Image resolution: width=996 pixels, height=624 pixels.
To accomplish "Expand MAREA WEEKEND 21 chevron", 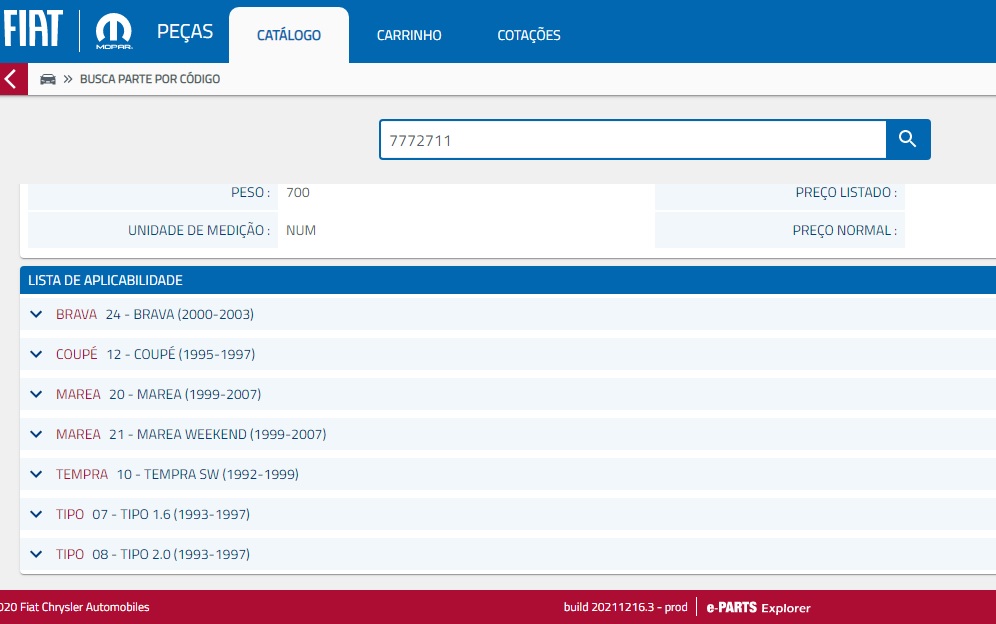I will (x=37, y=434).
